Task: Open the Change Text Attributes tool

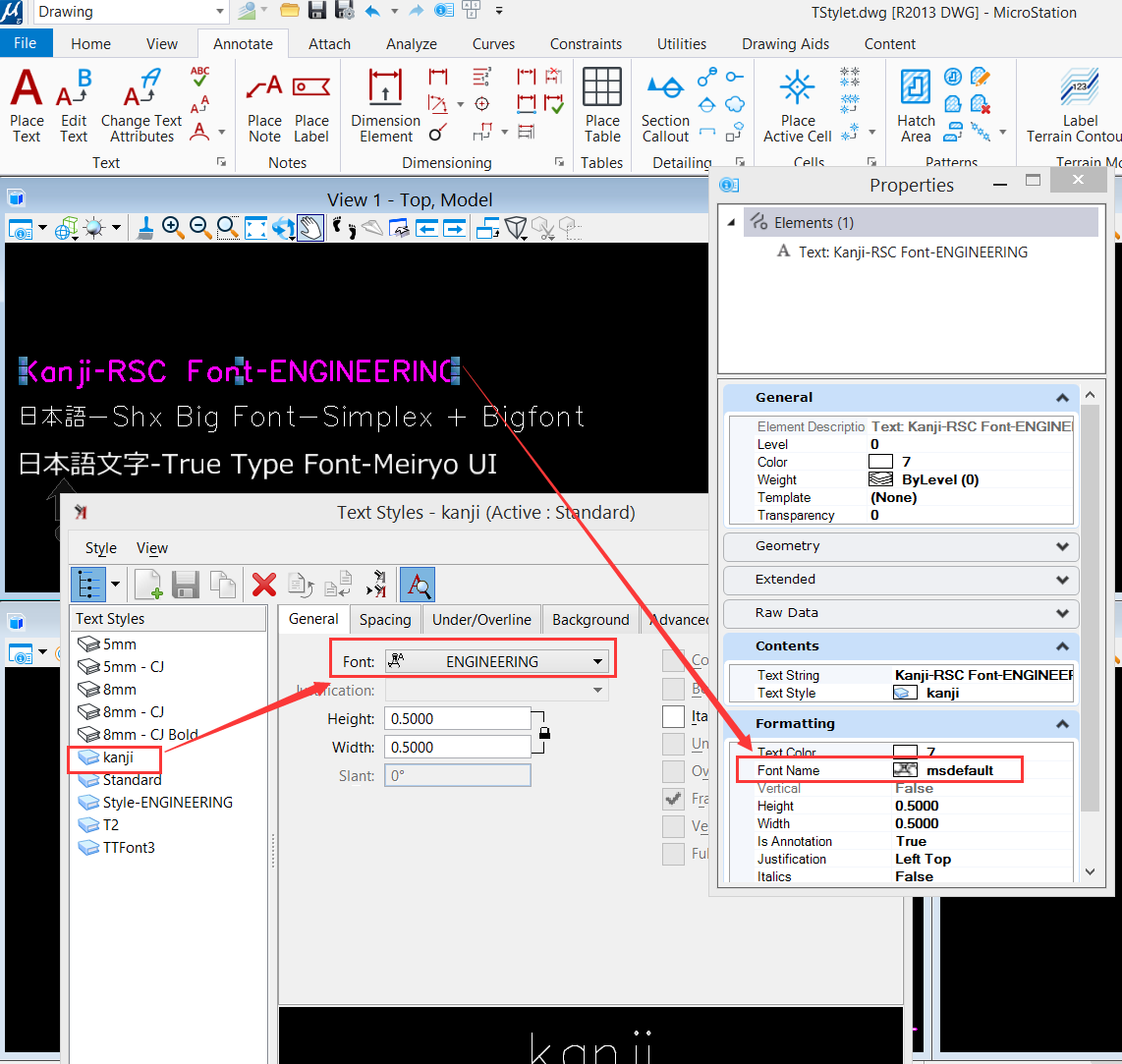Action: click(141, 105)
